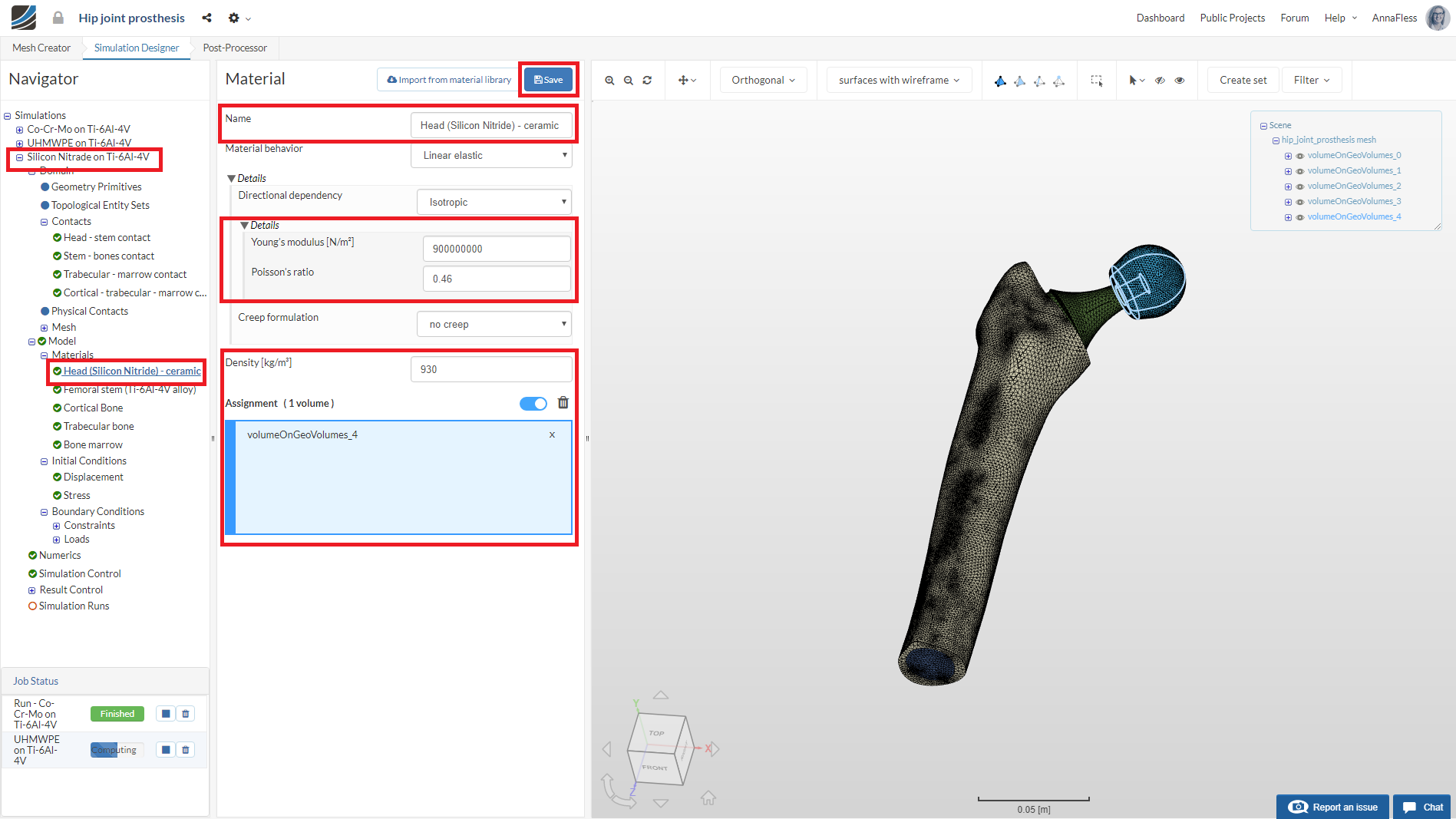1456x819 pixels.
Task: Open the Filter dropdown
Action: click(1312, 80)
